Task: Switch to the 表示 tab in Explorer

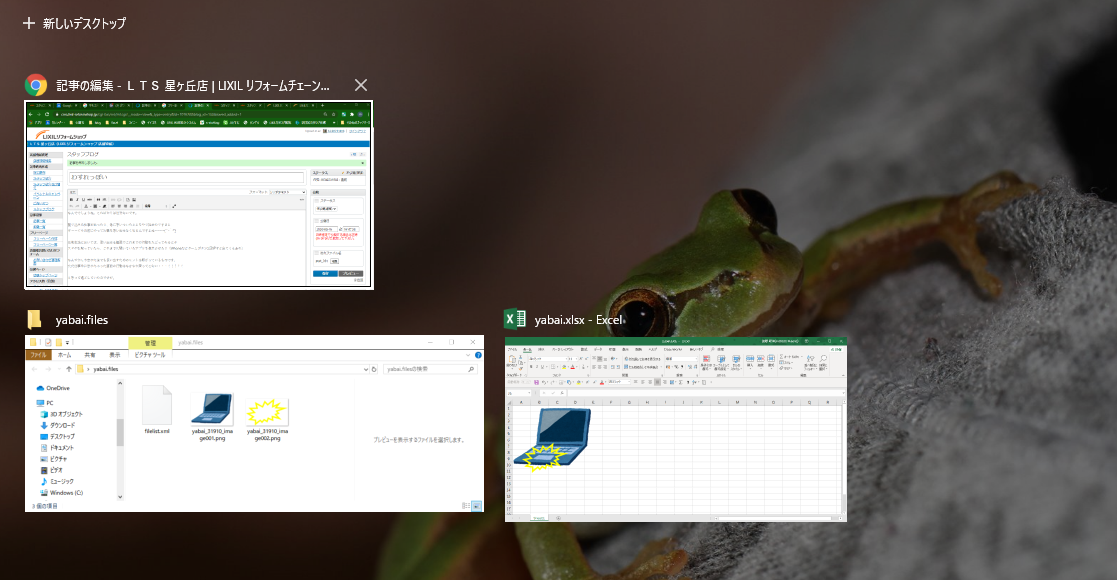Action: coord(114,355)
